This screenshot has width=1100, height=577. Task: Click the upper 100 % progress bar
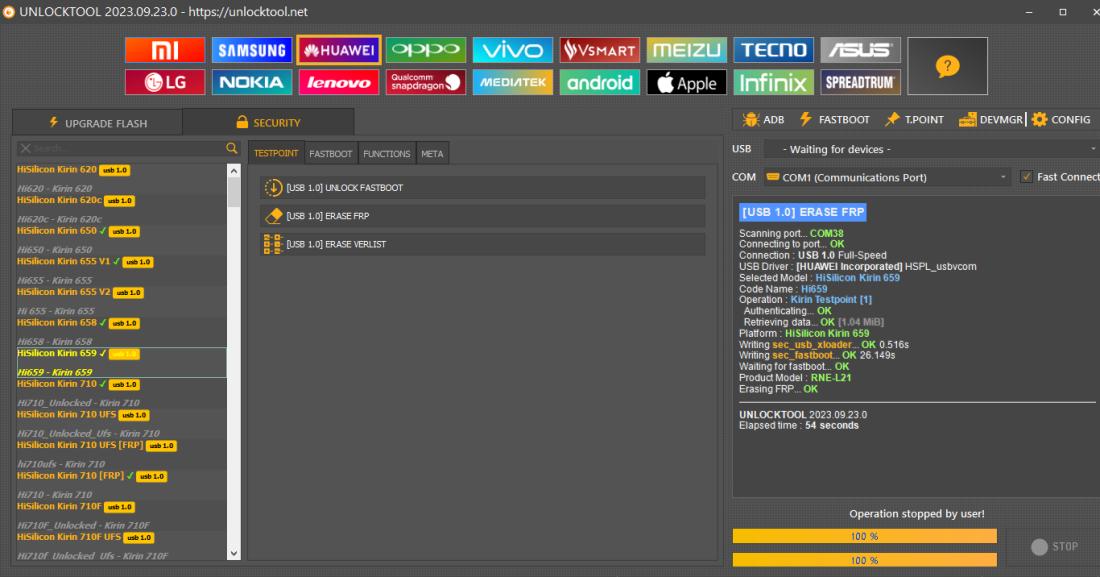[x=864, y=536]
